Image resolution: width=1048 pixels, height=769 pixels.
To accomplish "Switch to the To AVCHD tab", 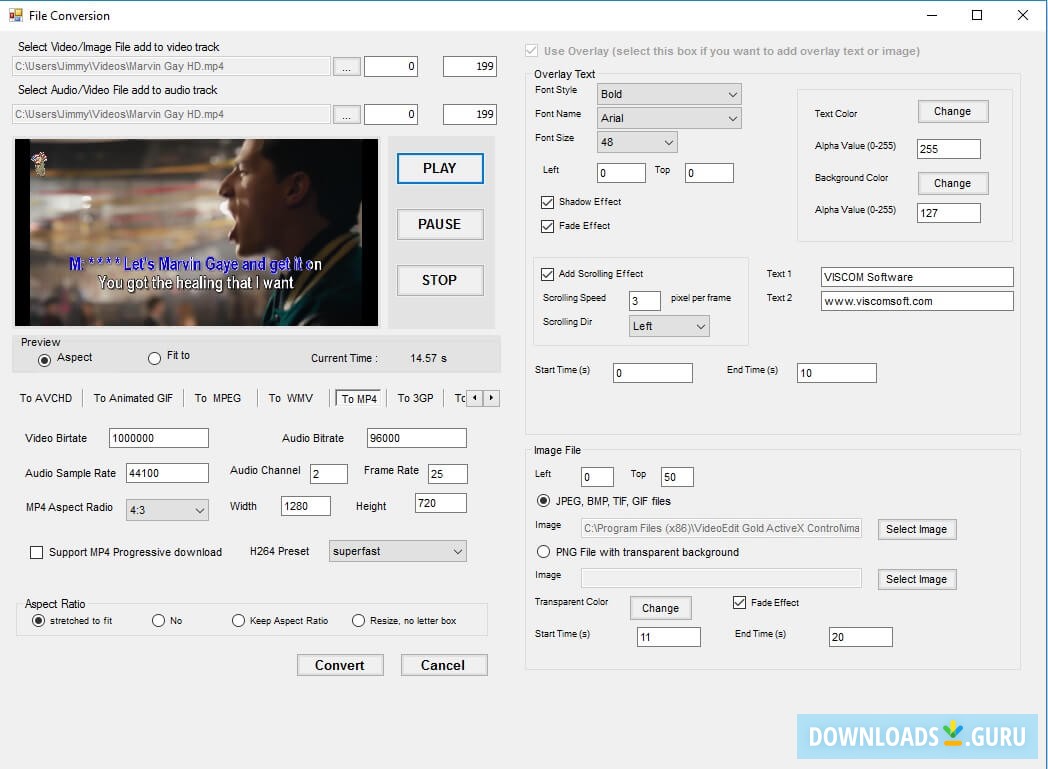I will tap(45, 397).
